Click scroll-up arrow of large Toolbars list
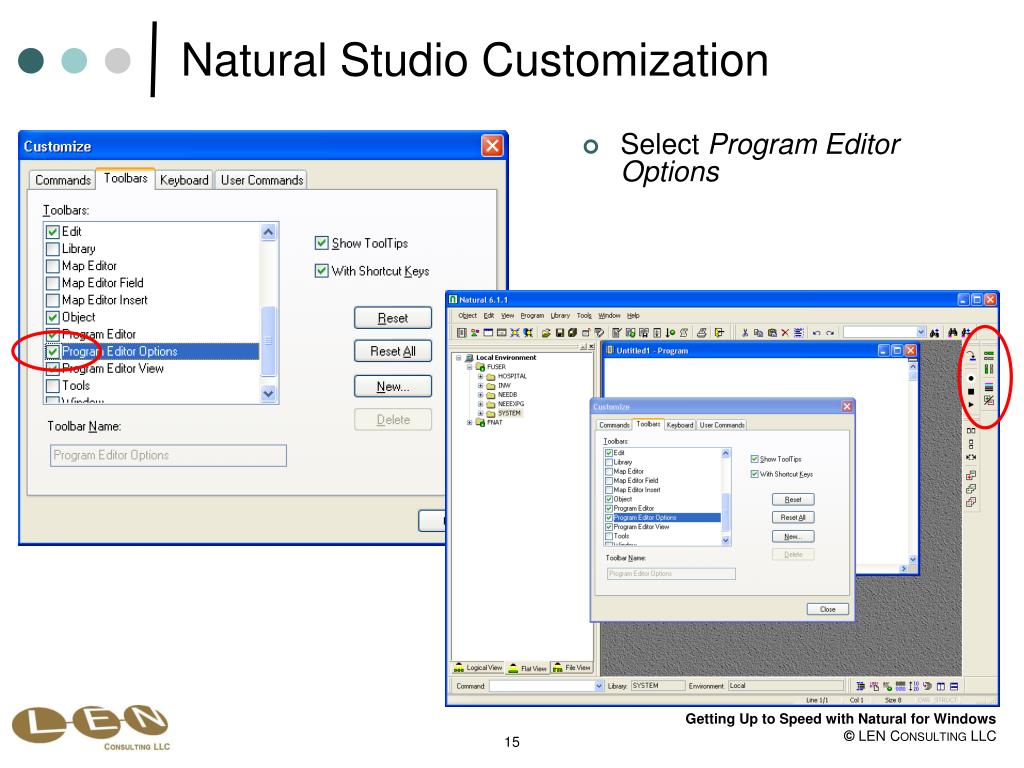The height and width of the screenshot is (768, 1024). pos(268,232)
